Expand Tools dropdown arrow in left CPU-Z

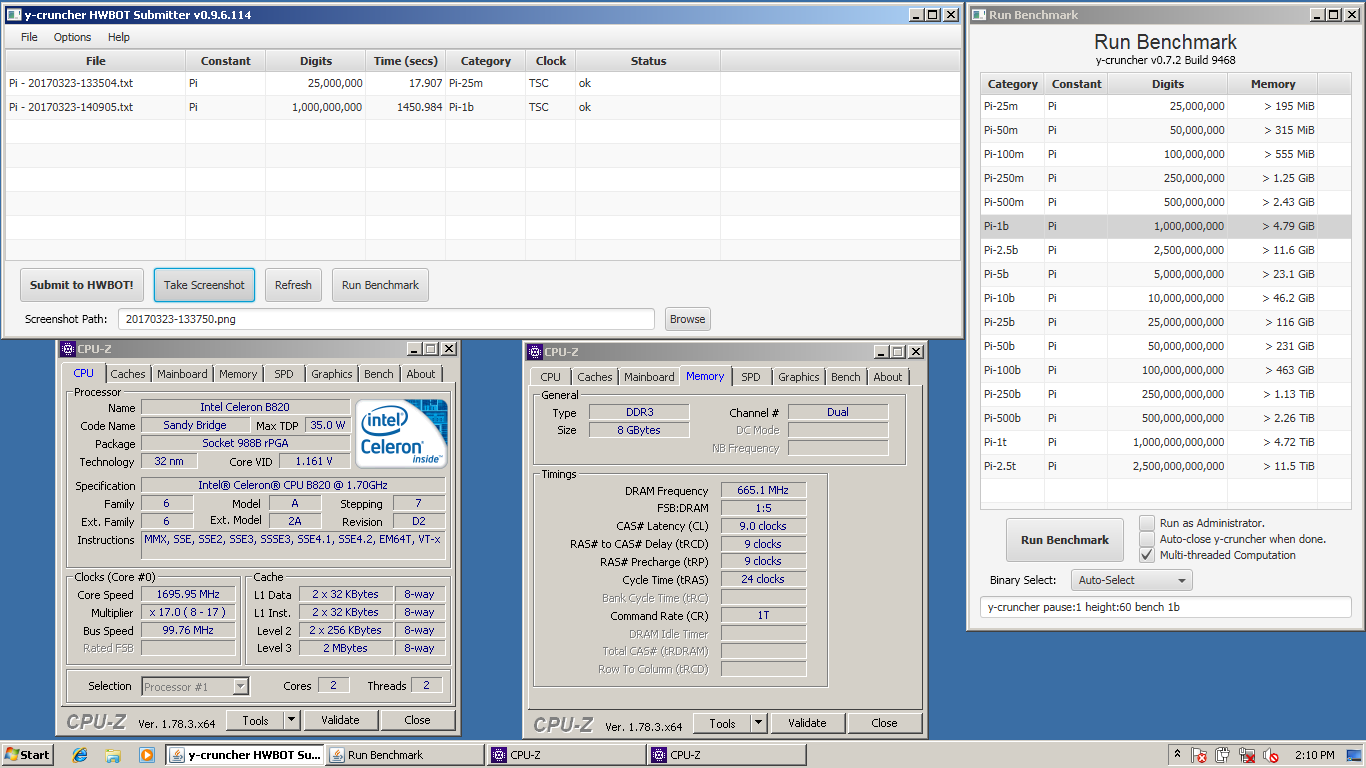(291, 720)
